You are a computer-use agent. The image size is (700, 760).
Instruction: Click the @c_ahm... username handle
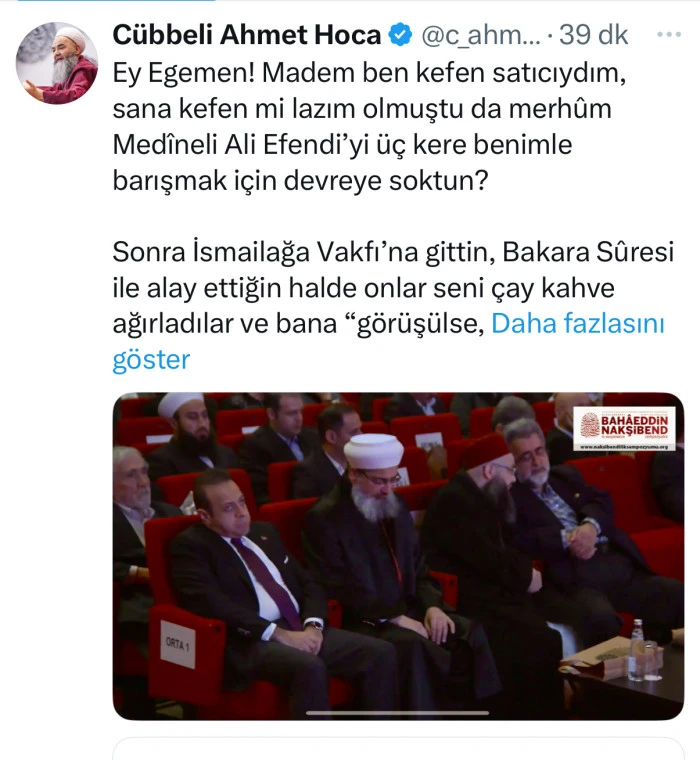(x=481, y=35)
